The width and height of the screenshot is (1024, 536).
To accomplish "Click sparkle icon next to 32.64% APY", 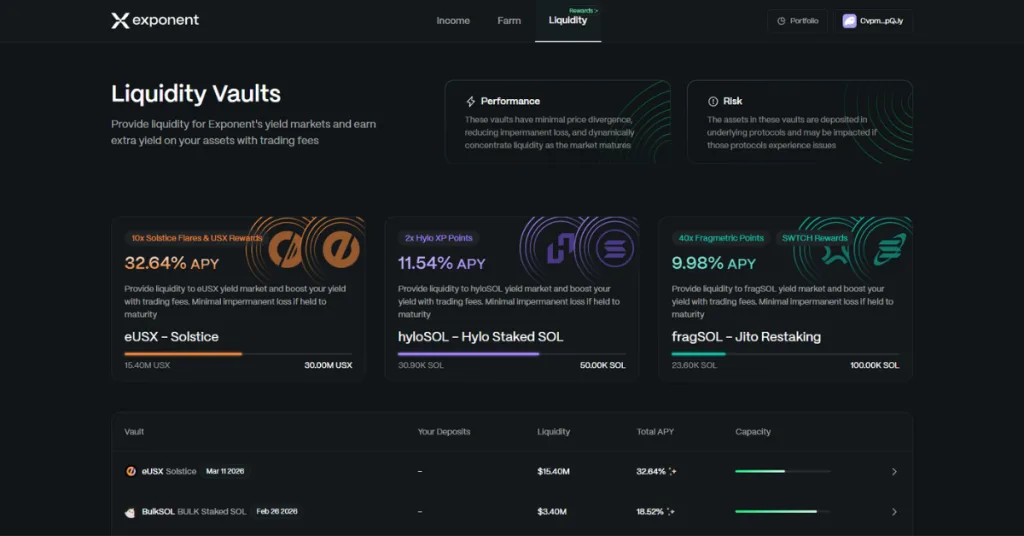I will (x=673, y=471).
